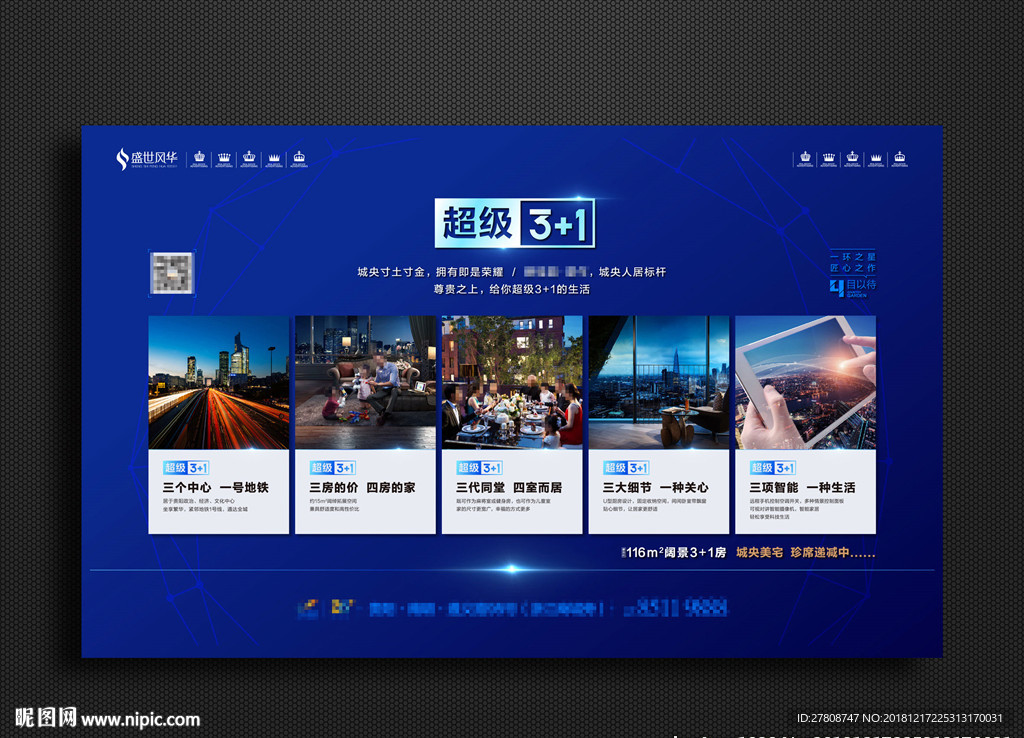Open the family living room photo
Image resolution: width=1024 pixels, height=738 pixels.
(365, 383)
